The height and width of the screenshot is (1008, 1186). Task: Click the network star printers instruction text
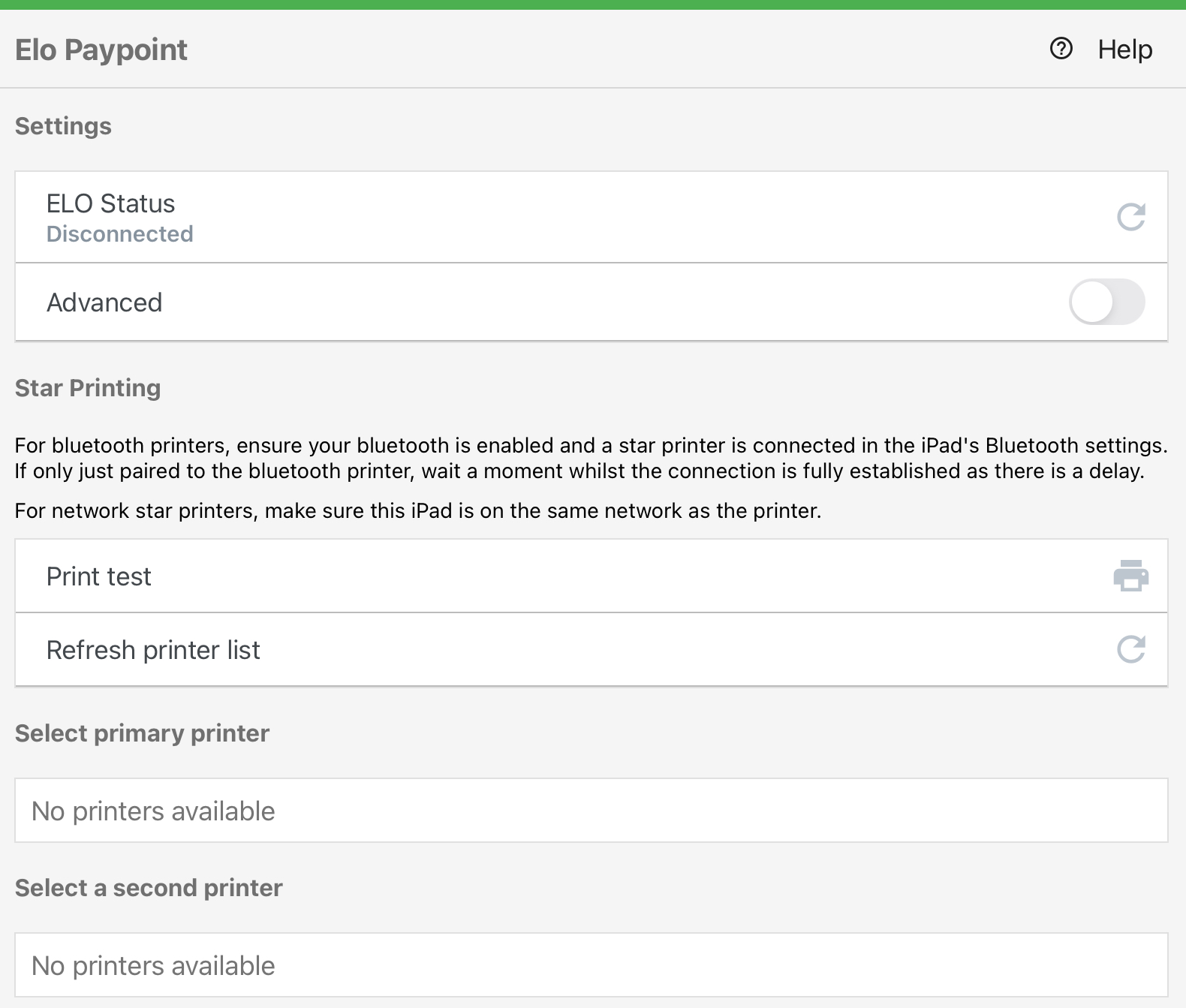[x=418, y=511]
